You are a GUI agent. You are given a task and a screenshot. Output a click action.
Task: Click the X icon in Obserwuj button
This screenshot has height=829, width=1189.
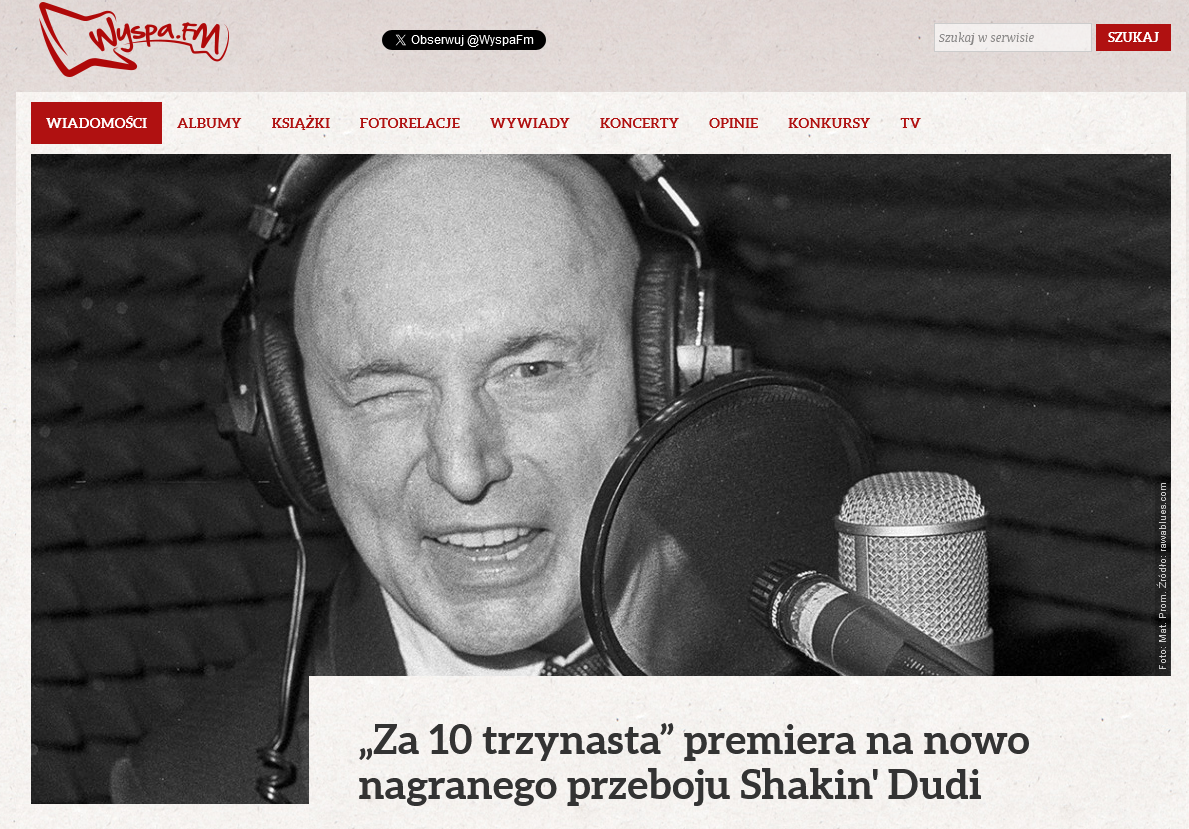pyautogui.click(x=400, y=40)
